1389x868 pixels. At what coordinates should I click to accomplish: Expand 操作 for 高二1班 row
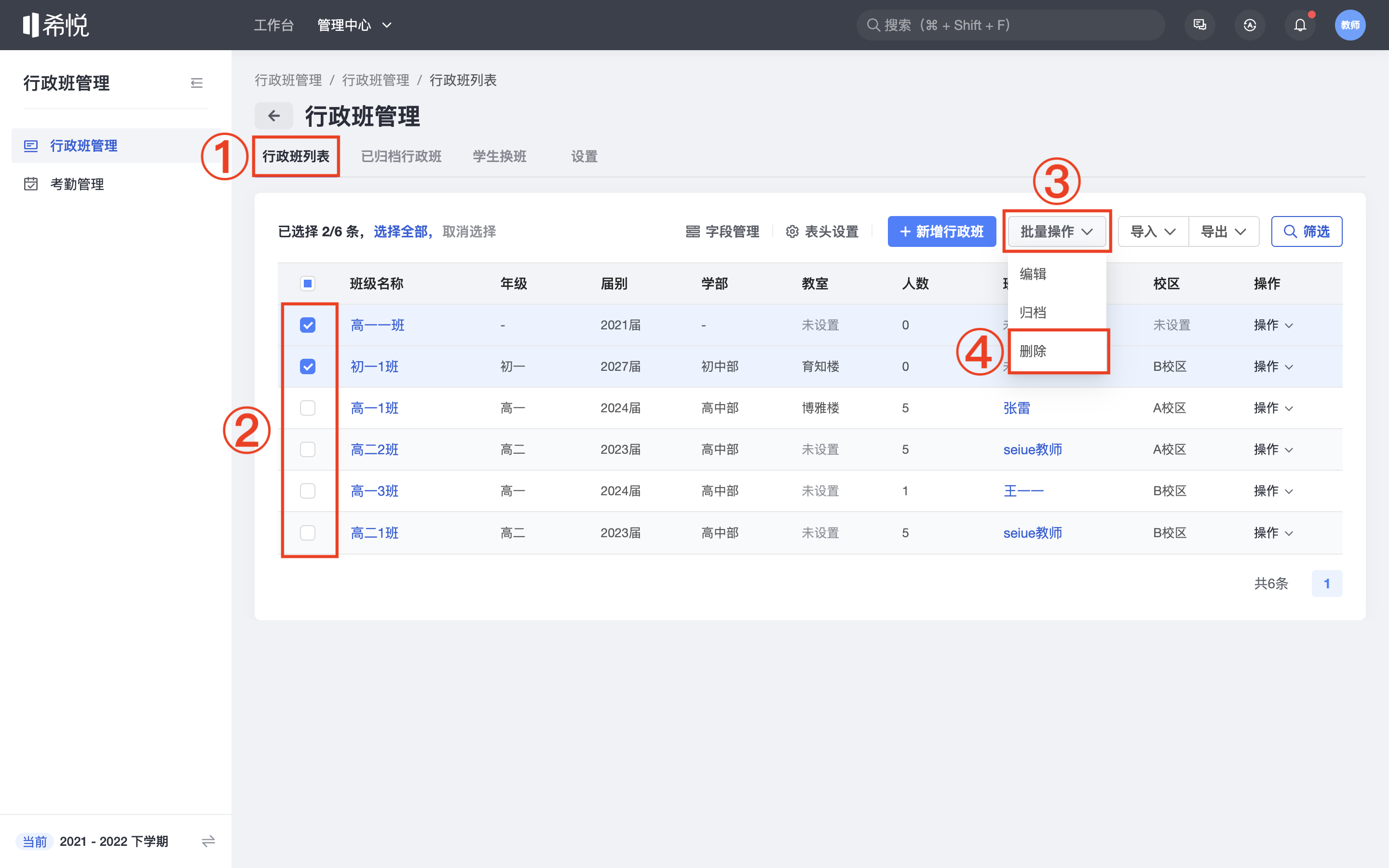[1273, 533]
